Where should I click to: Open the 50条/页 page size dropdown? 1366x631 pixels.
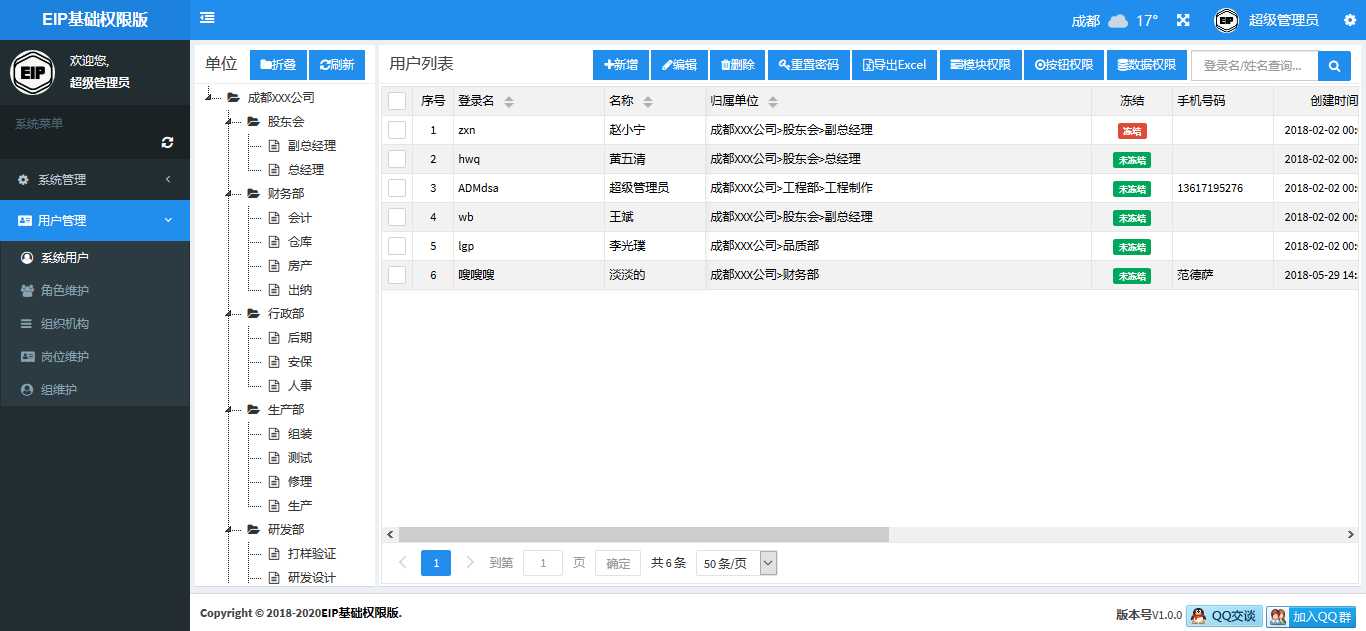[x=736, y=563]
